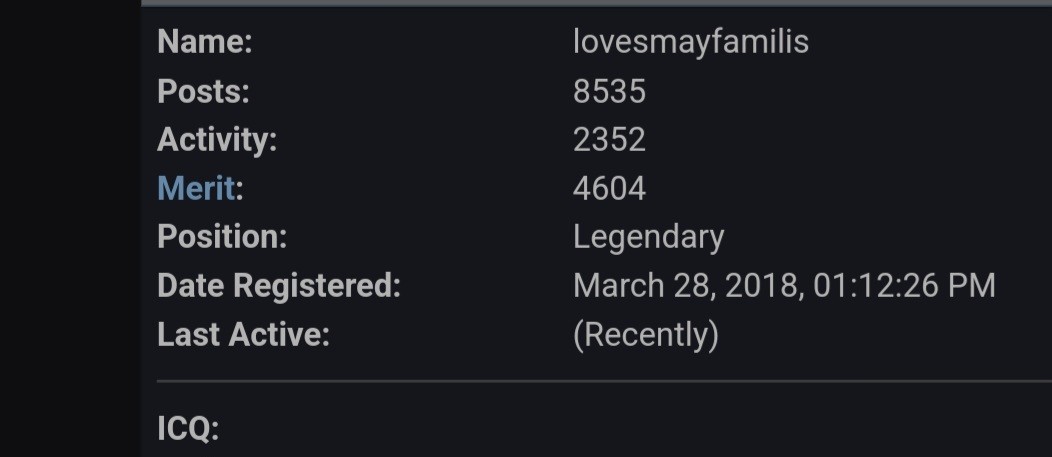Select the Legendary rank text
This screenshot has width=1052, height=457.
click(x=648, y=238)
